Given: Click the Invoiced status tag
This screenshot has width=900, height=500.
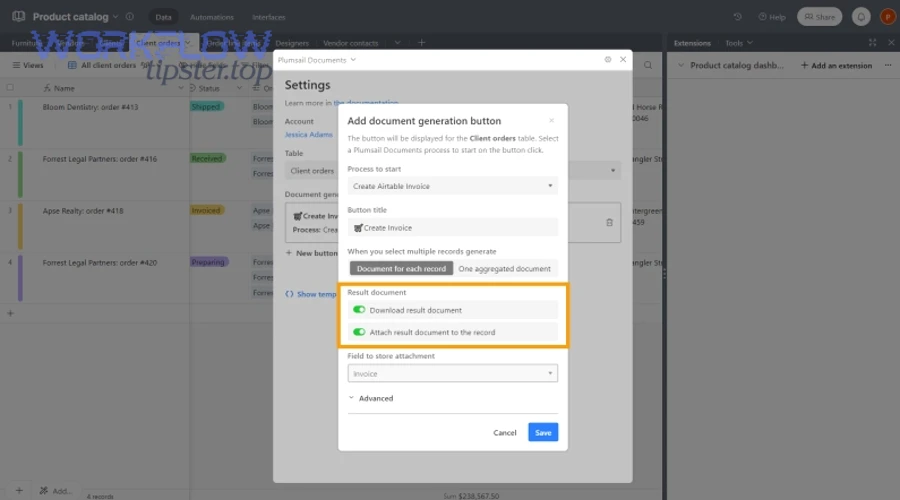Looking at the screenshot, I should [x=207, y=210].
